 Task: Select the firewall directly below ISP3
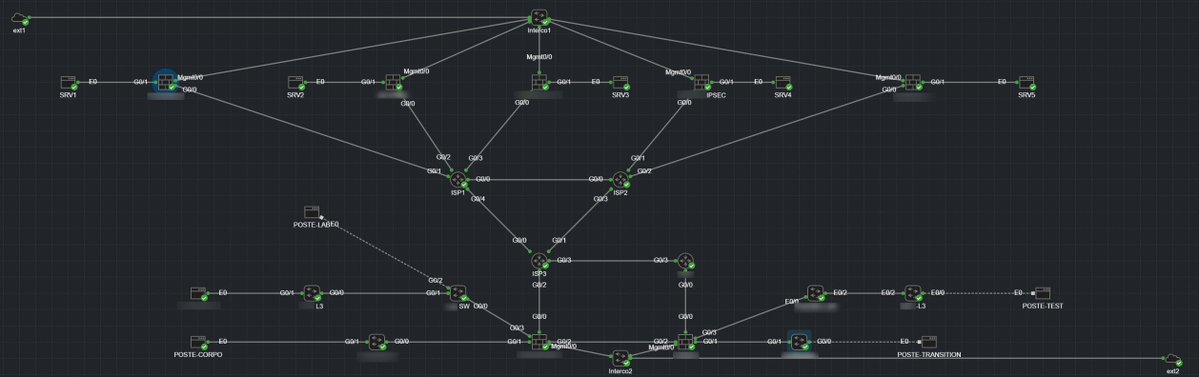click(x=540, y=342)
